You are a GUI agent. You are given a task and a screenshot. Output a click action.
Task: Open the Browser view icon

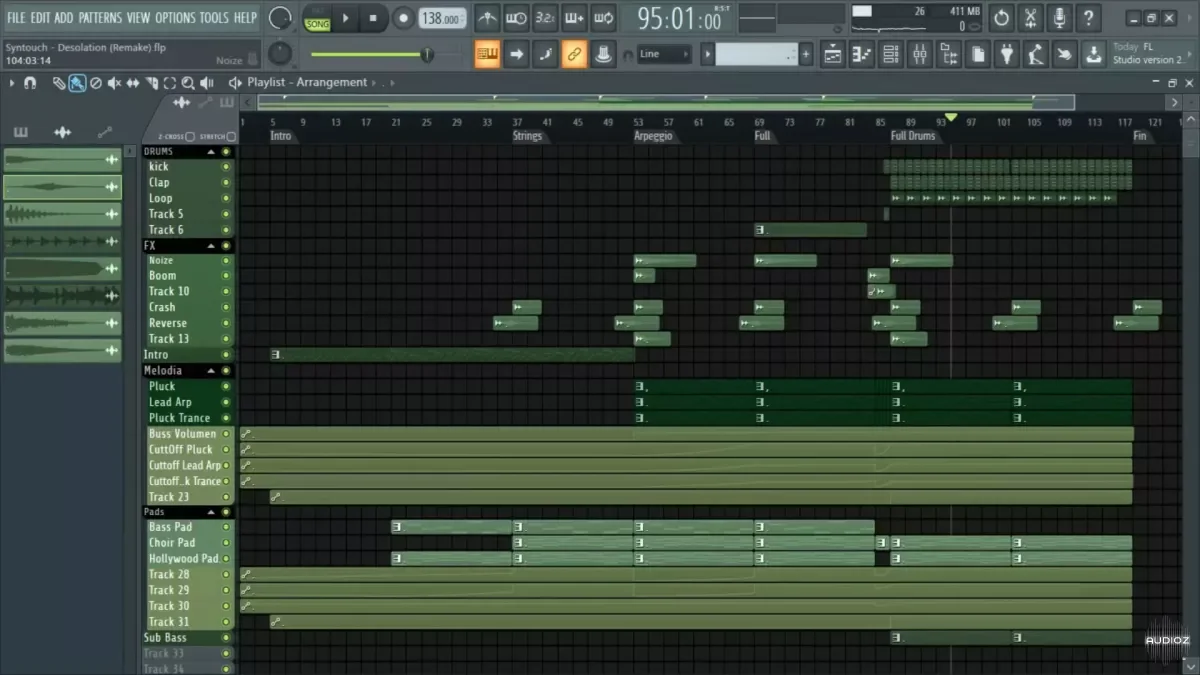click(x=949, y=54)
